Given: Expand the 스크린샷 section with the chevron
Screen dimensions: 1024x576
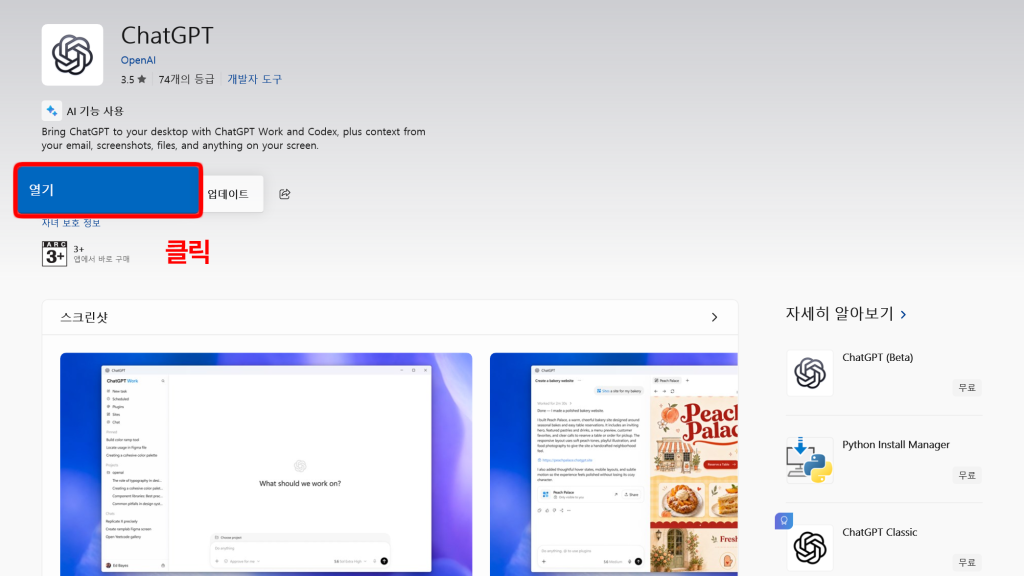Looking at the screenshot, I should [714, 317].
